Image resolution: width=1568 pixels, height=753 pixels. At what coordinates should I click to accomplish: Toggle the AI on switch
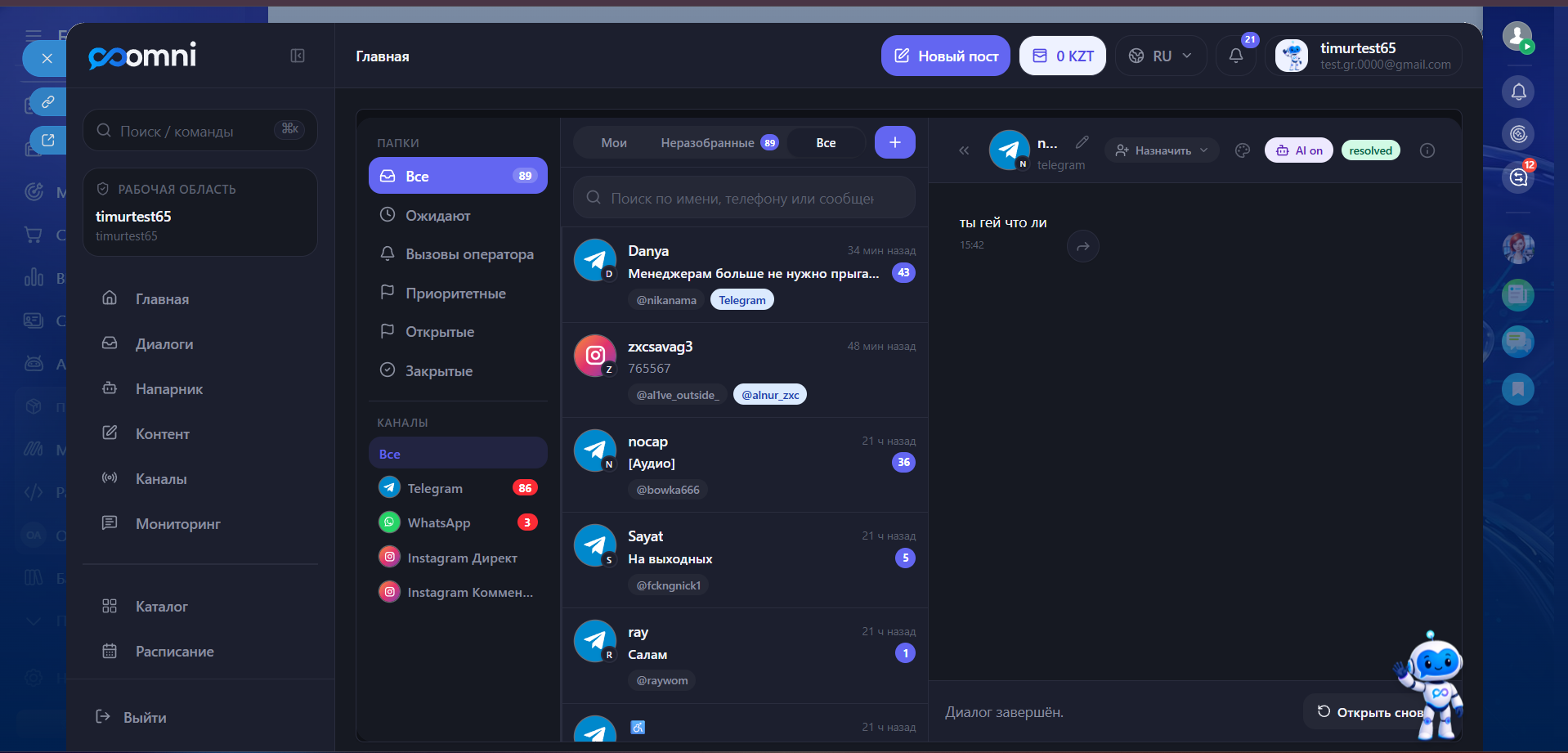pyautogui.click(x=1299, y=150)
